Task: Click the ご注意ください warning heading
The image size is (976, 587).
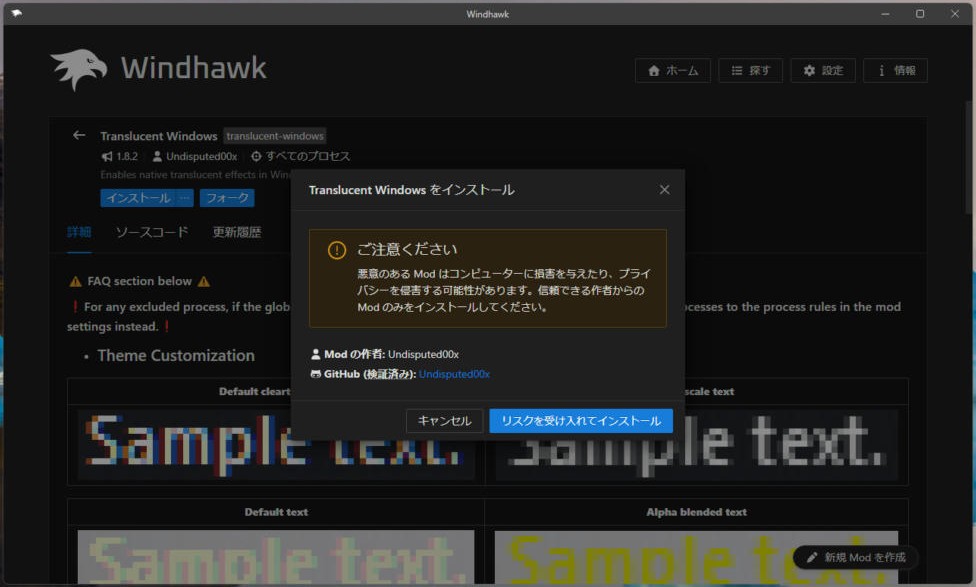Action: (407, 249)
